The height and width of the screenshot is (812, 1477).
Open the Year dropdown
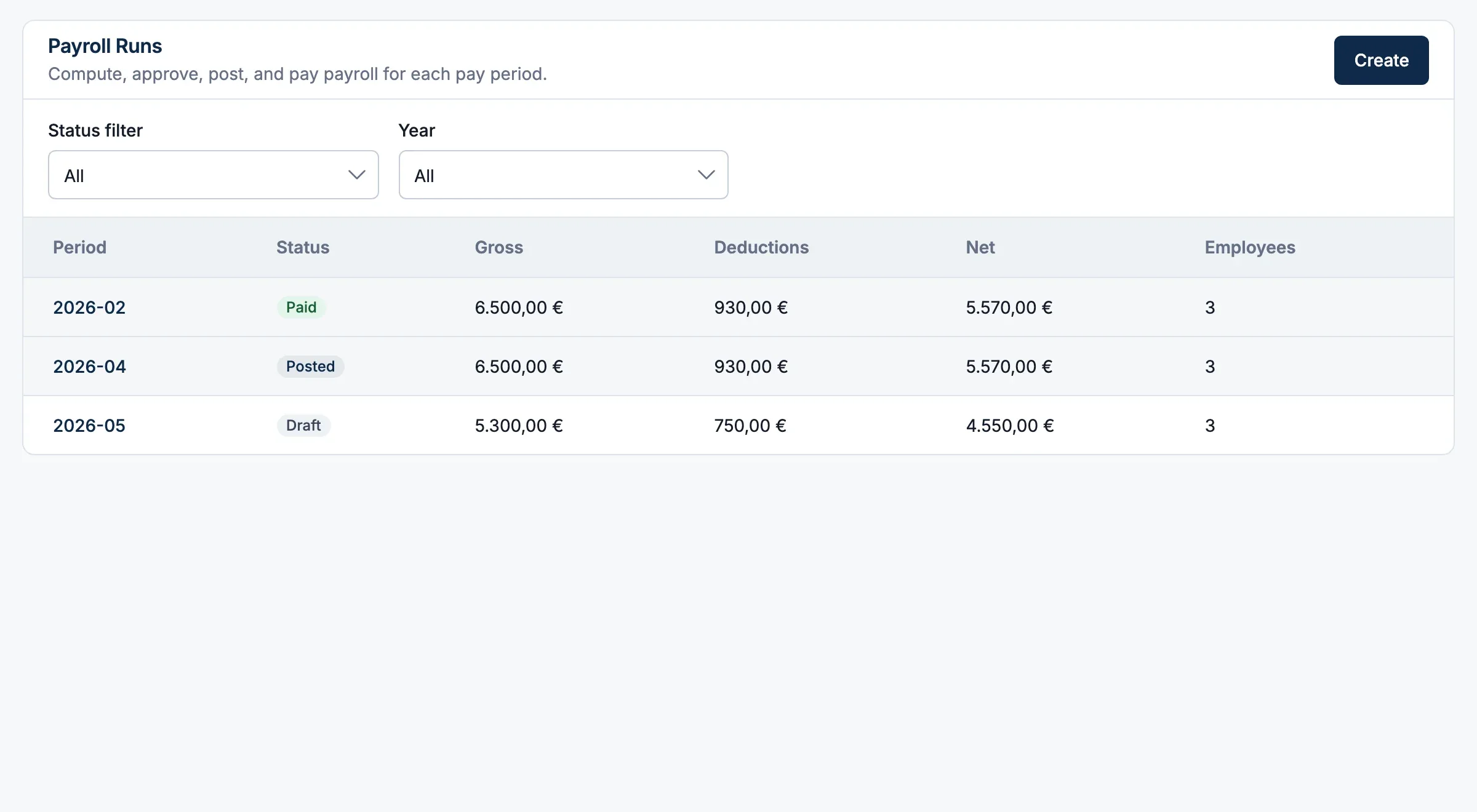[563, 175]
